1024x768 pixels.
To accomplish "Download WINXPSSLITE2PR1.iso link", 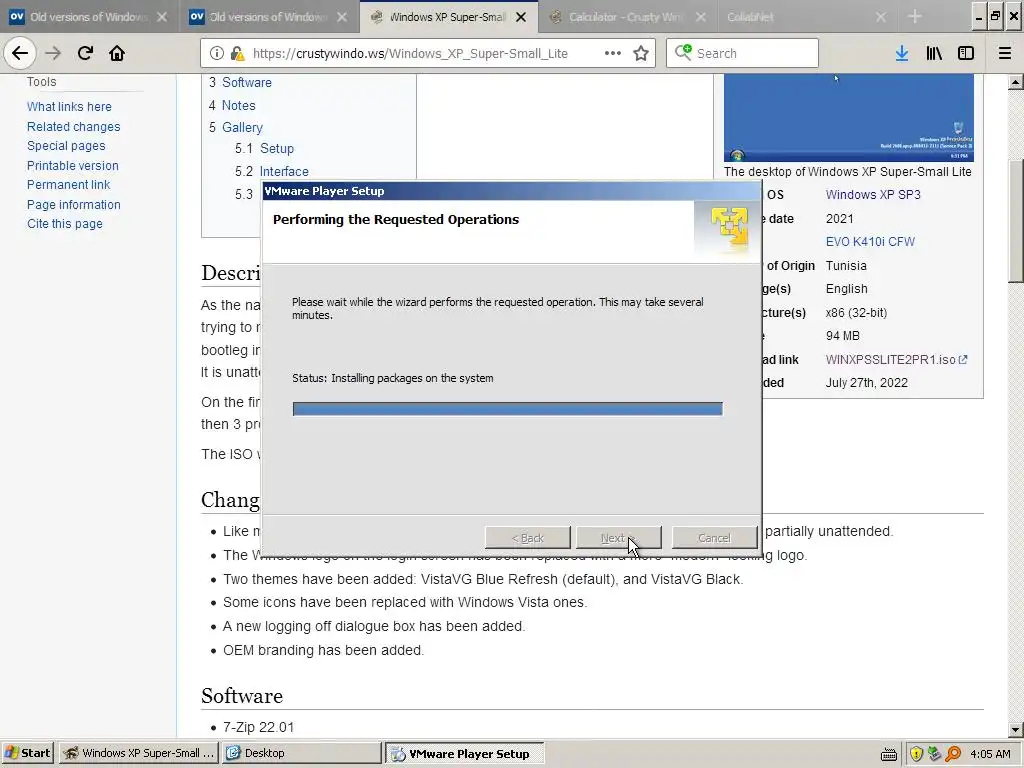I will [896, 360].
